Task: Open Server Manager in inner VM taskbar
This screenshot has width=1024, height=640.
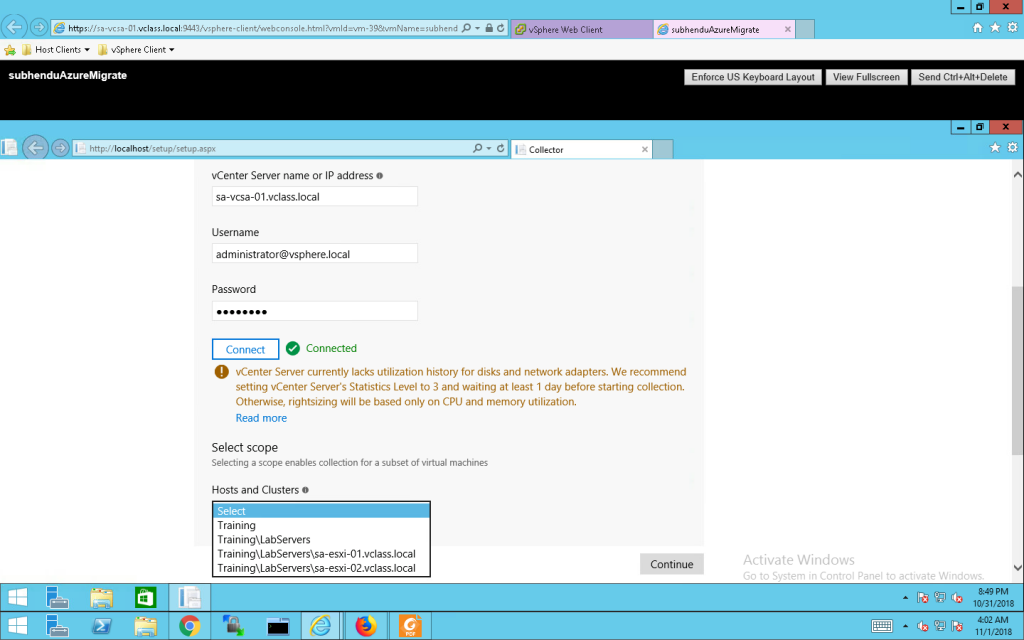Action: 57,598
